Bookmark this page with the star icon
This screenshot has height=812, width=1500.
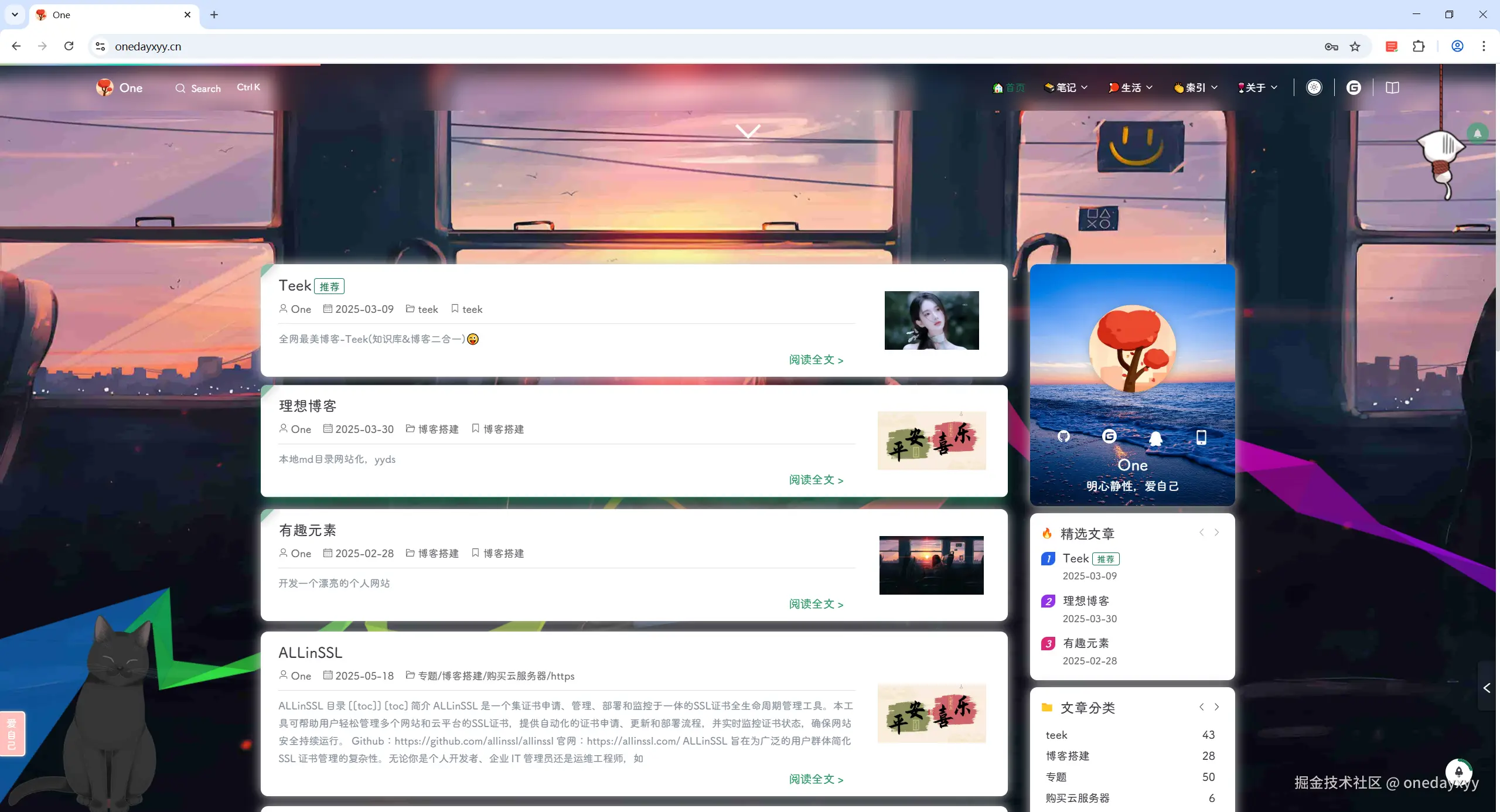point(1355,46)
